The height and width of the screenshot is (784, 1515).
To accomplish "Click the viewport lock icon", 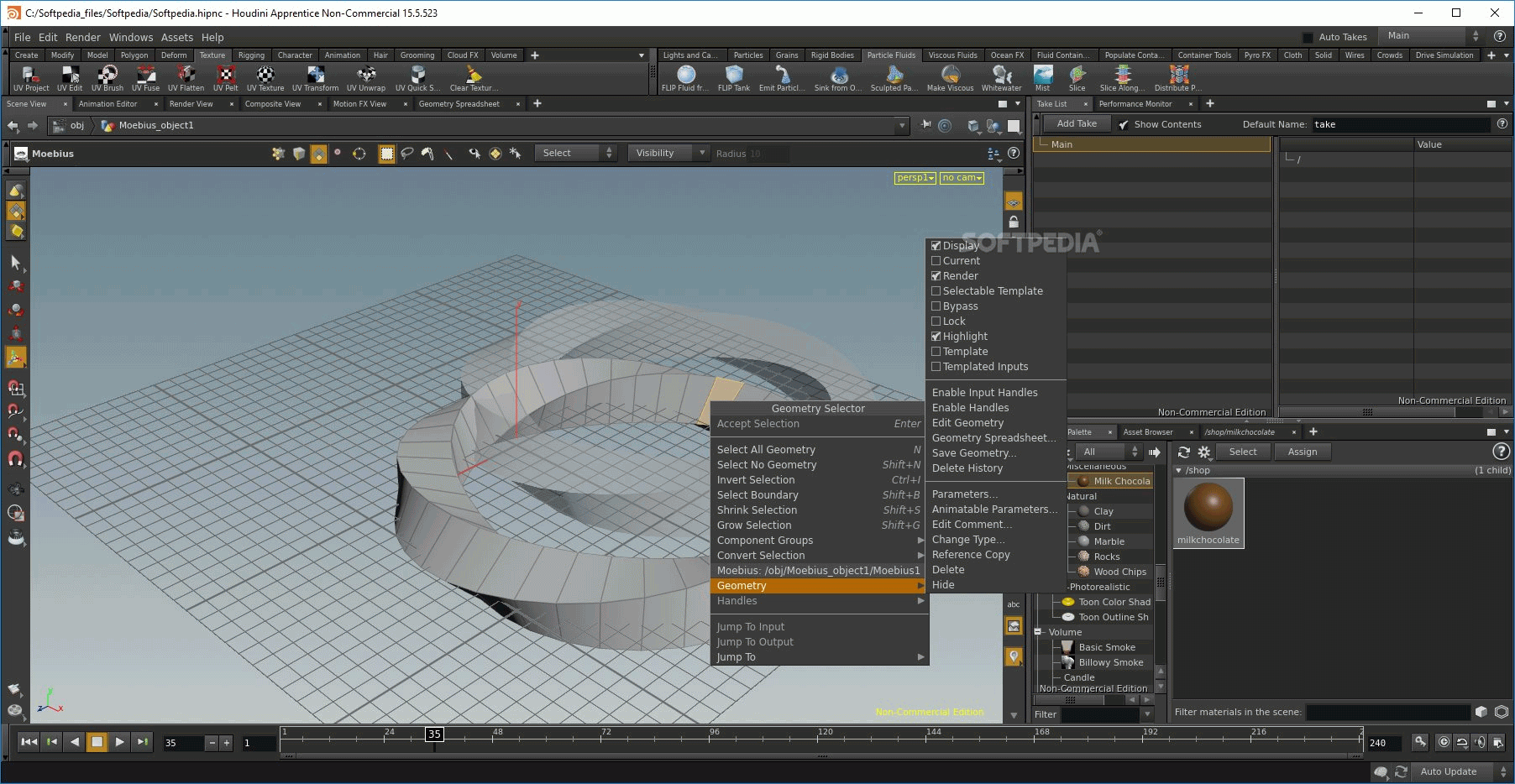I will tap(1014, 222).
